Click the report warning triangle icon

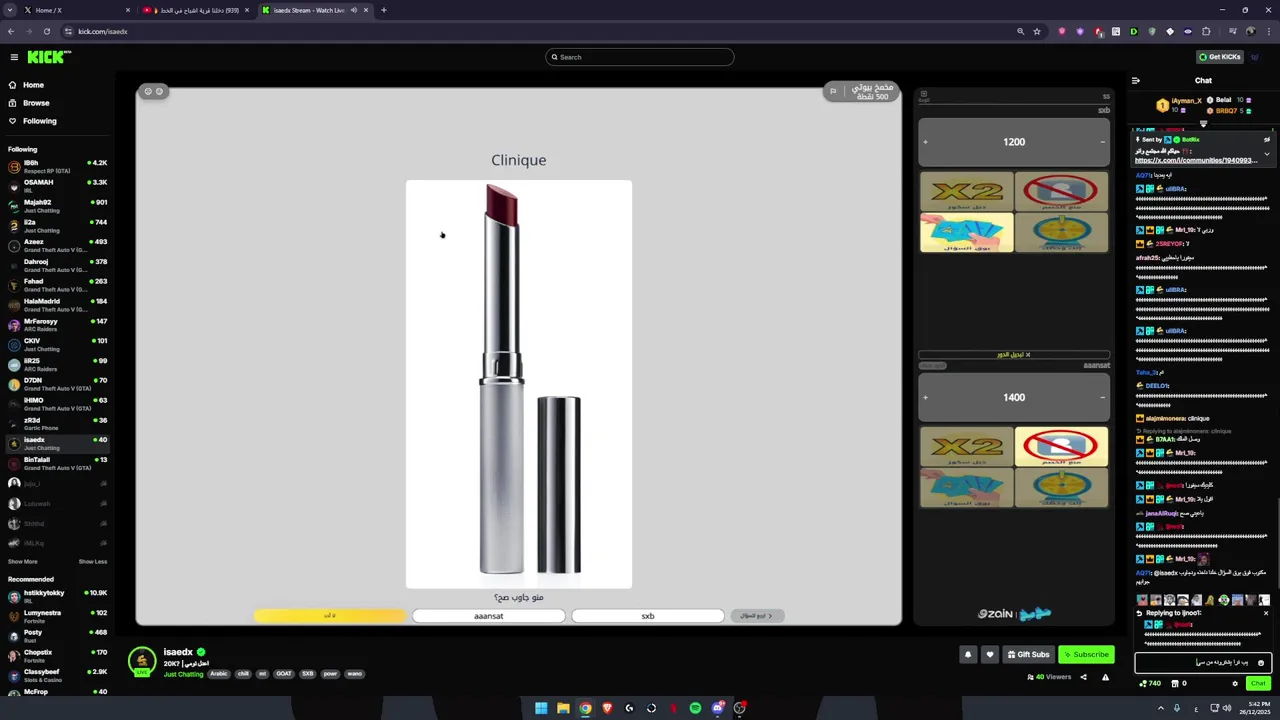coord(1105,677)
